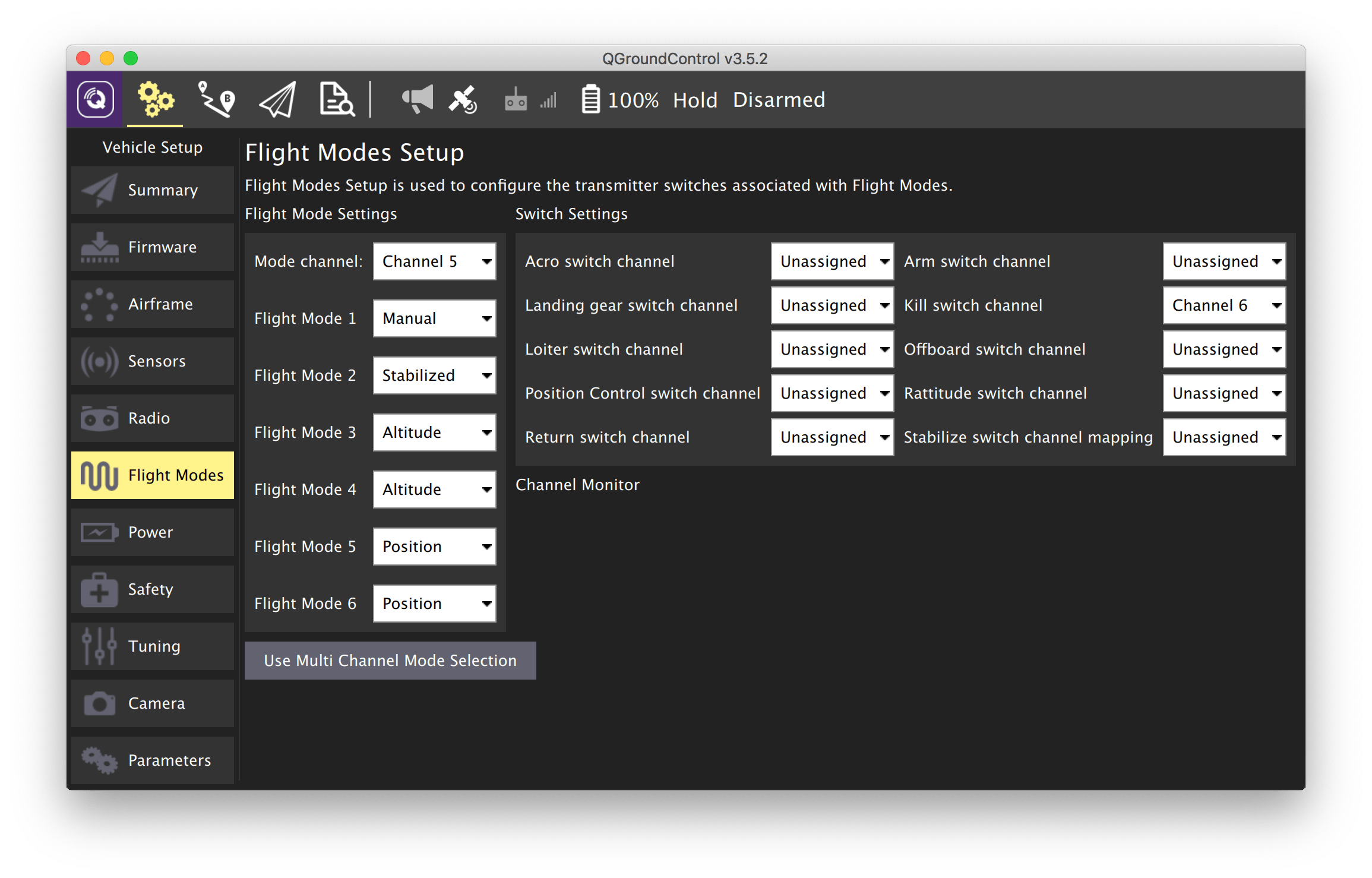Open Flight Mode 2 Stabilized dropdown
Image resolution: width=1372 pixels, height=878 pixels.
click(x=435, y=375)
